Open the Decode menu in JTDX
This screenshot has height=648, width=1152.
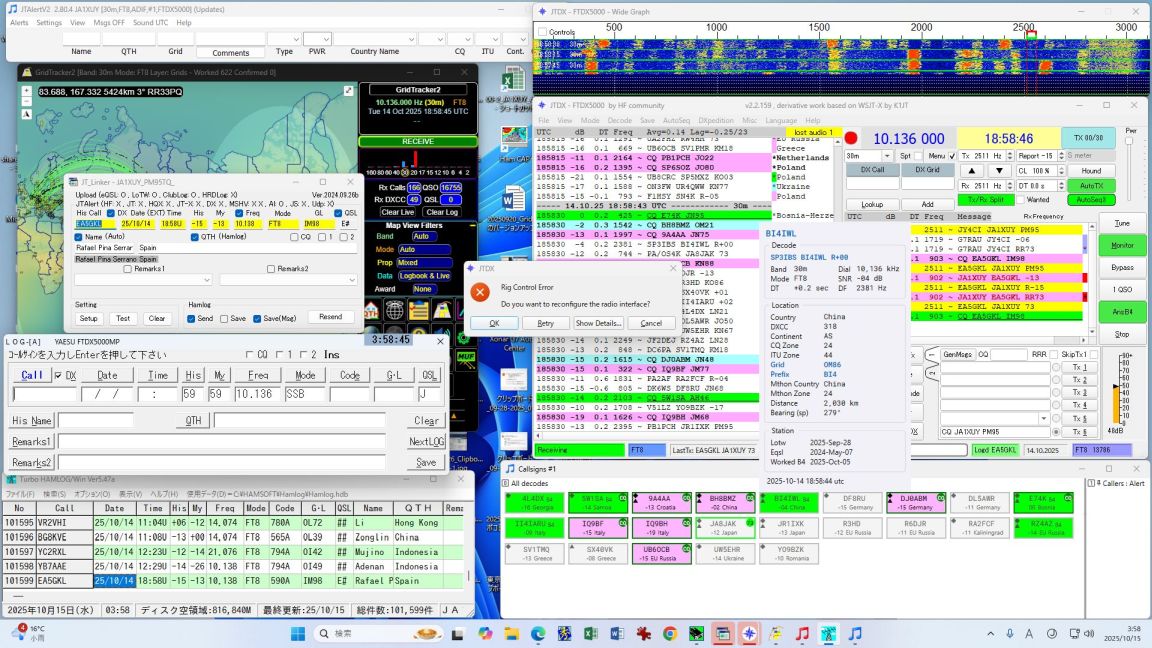pos(620,120)
